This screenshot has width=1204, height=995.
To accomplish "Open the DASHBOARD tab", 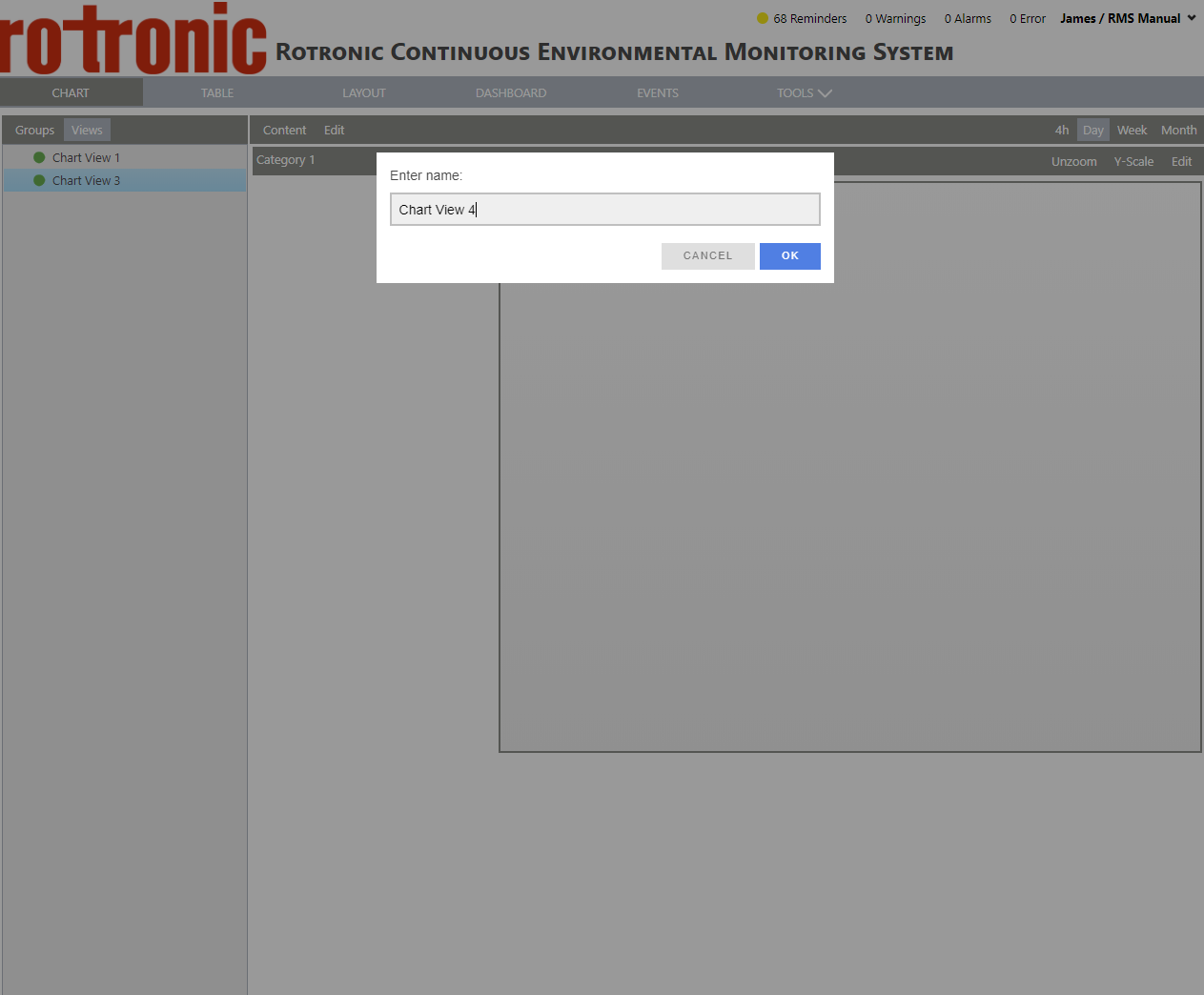I will [x=511, y=92].
